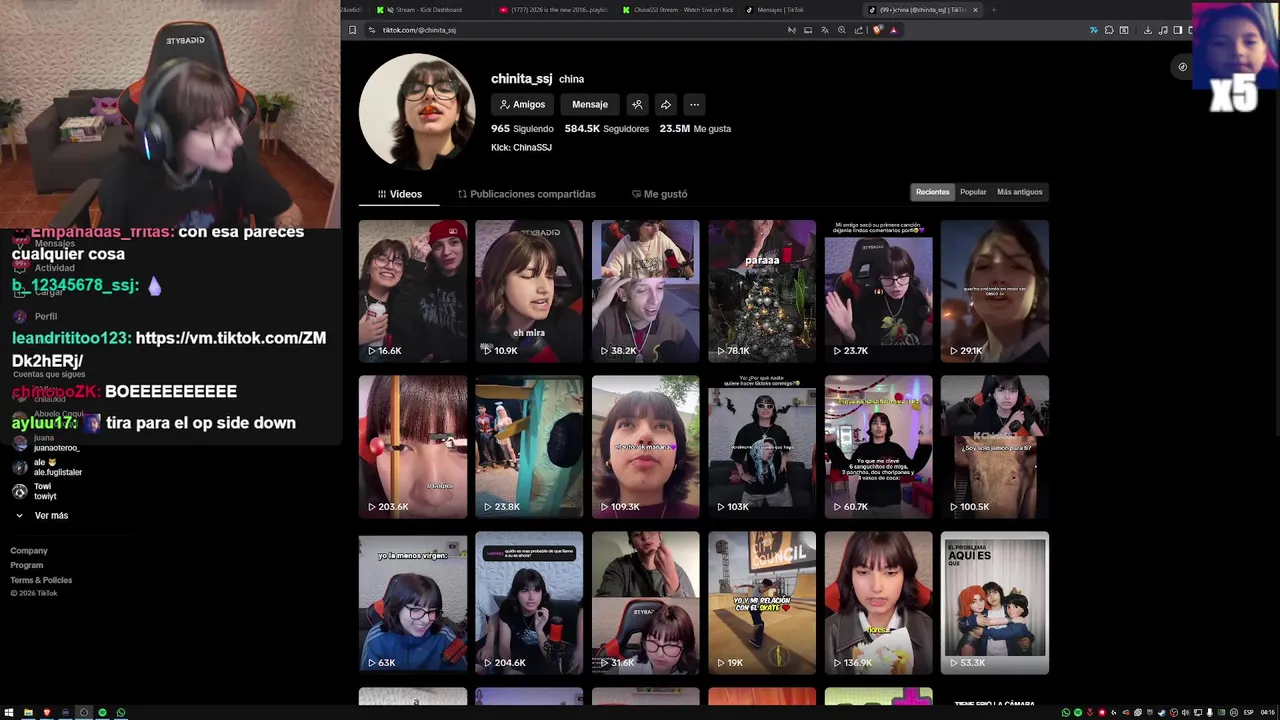Play the 'eh mira' video with 10.9K views
The width and height of the screenshot is (1280, 720).
click(529, 291)
